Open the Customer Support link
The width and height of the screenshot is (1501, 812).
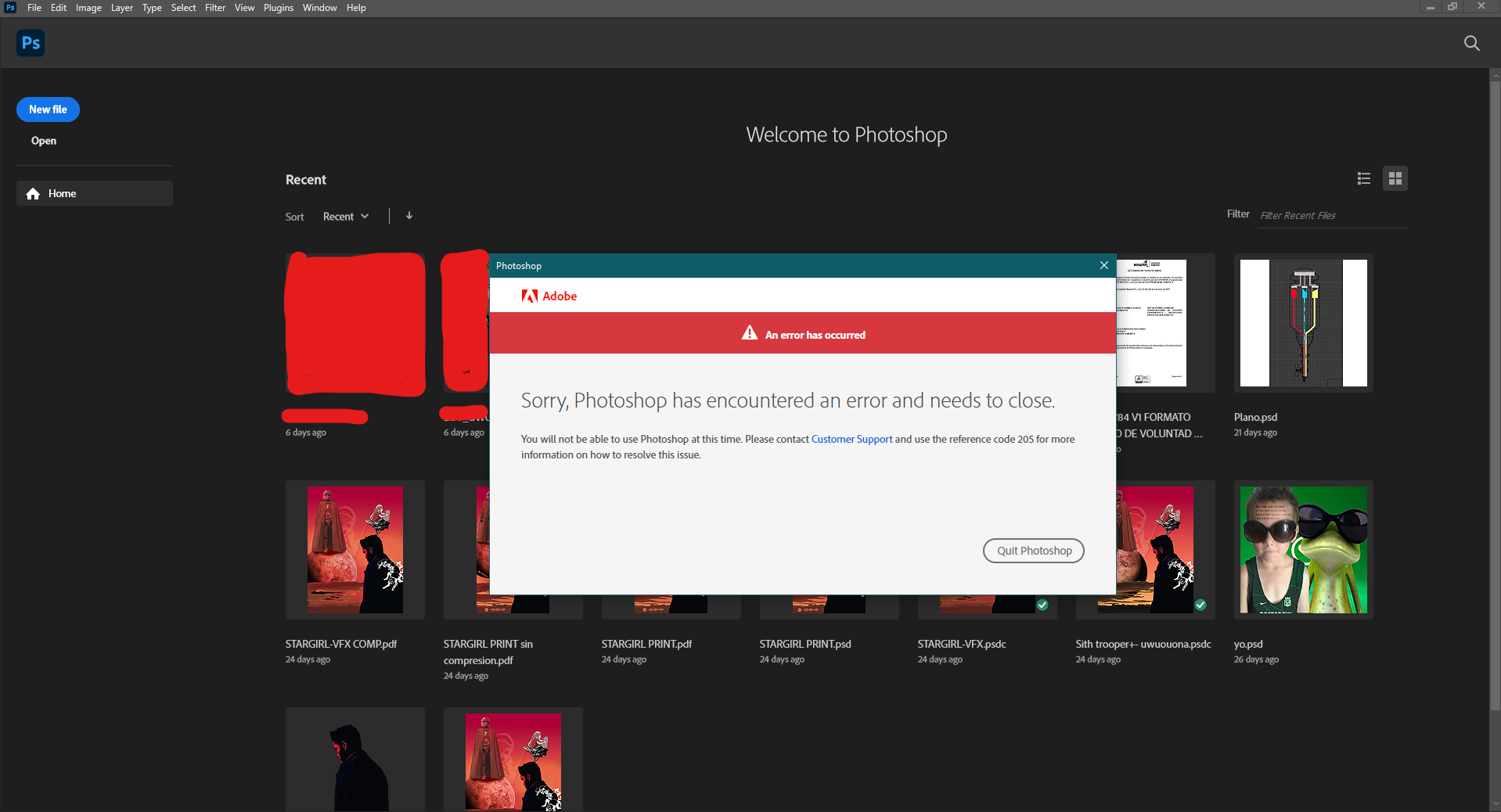851,439
